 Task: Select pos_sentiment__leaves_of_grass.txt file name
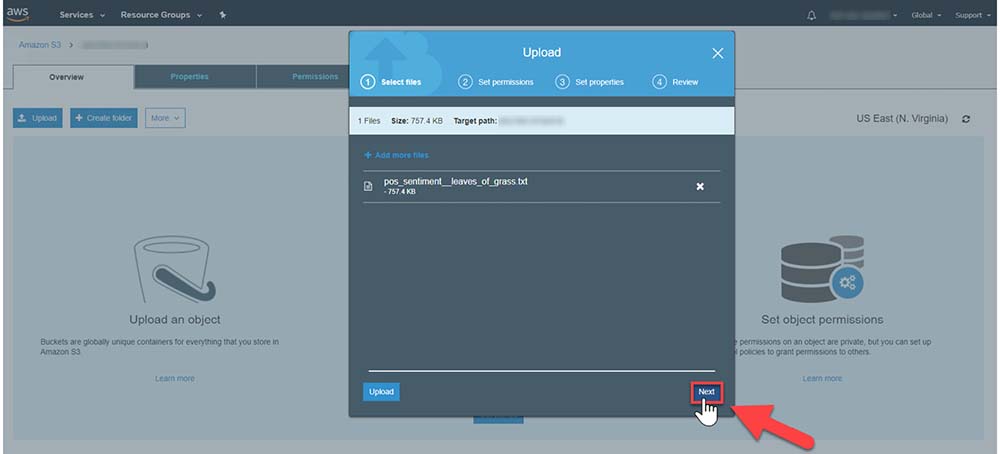pyautogui.click(x=455, y=182)
